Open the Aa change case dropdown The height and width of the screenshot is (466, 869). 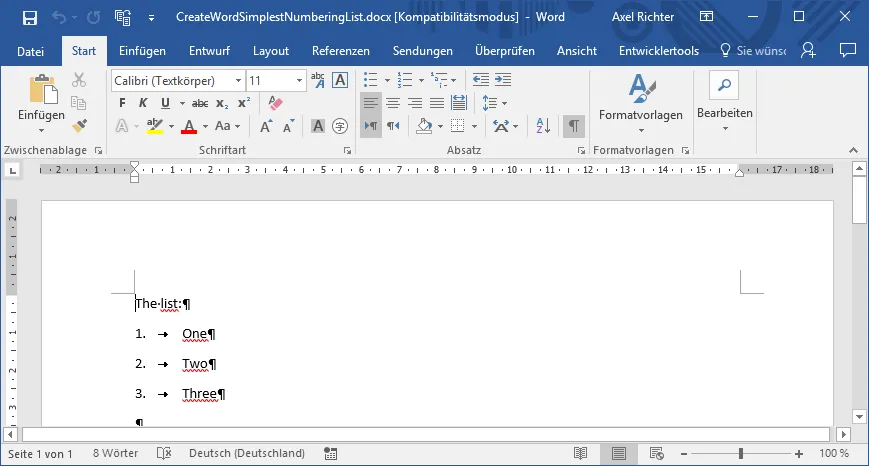click(x=227, y=126)
